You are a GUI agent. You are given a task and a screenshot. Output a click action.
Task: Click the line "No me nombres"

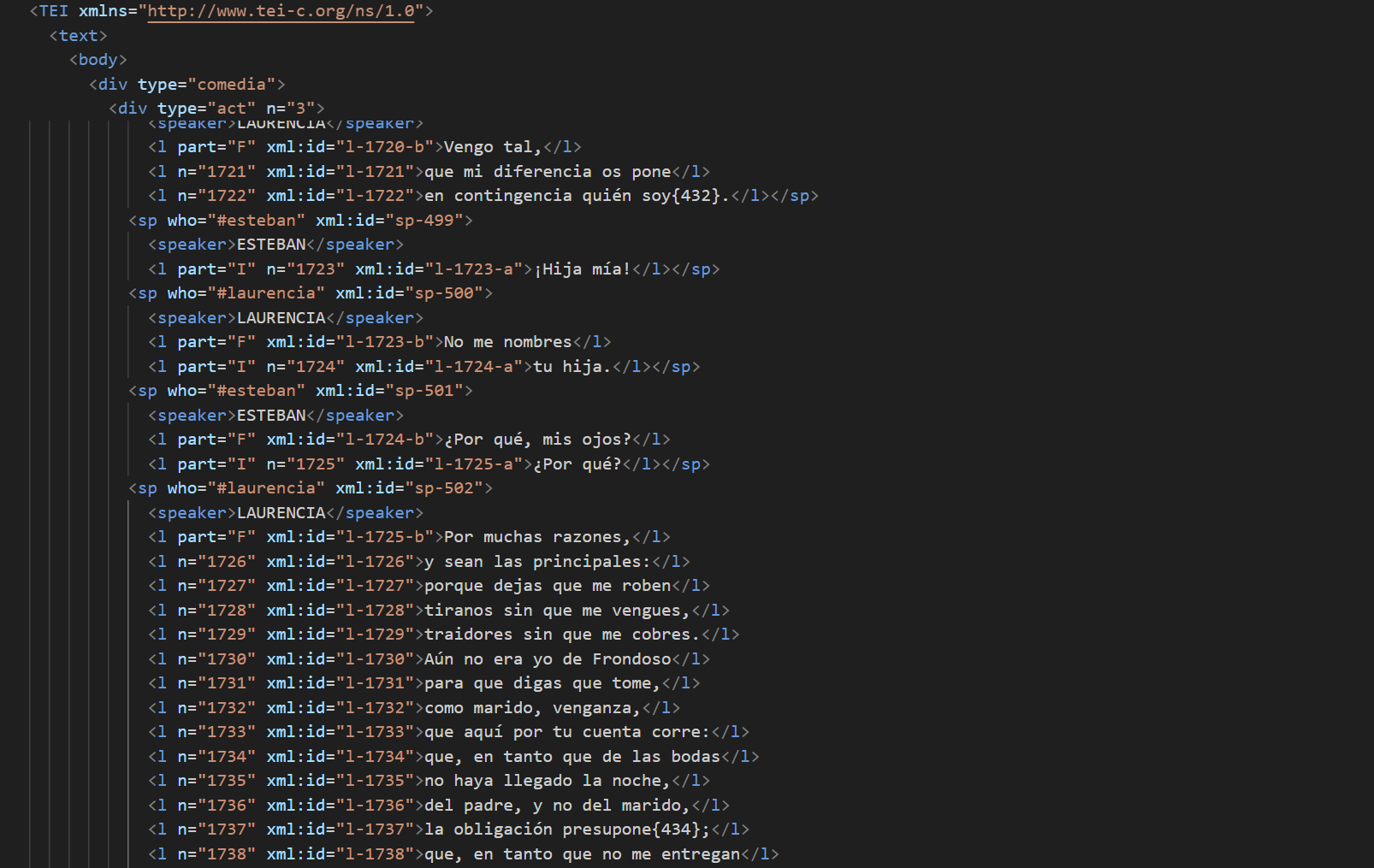(x=380, y=342)
